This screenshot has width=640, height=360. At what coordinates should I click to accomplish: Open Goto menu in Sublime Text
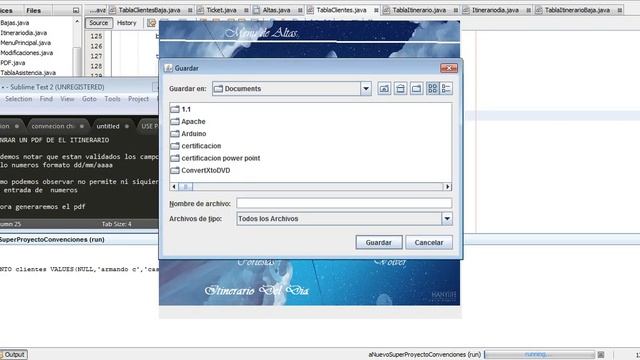pyautogui.click(x=89, y=99)
